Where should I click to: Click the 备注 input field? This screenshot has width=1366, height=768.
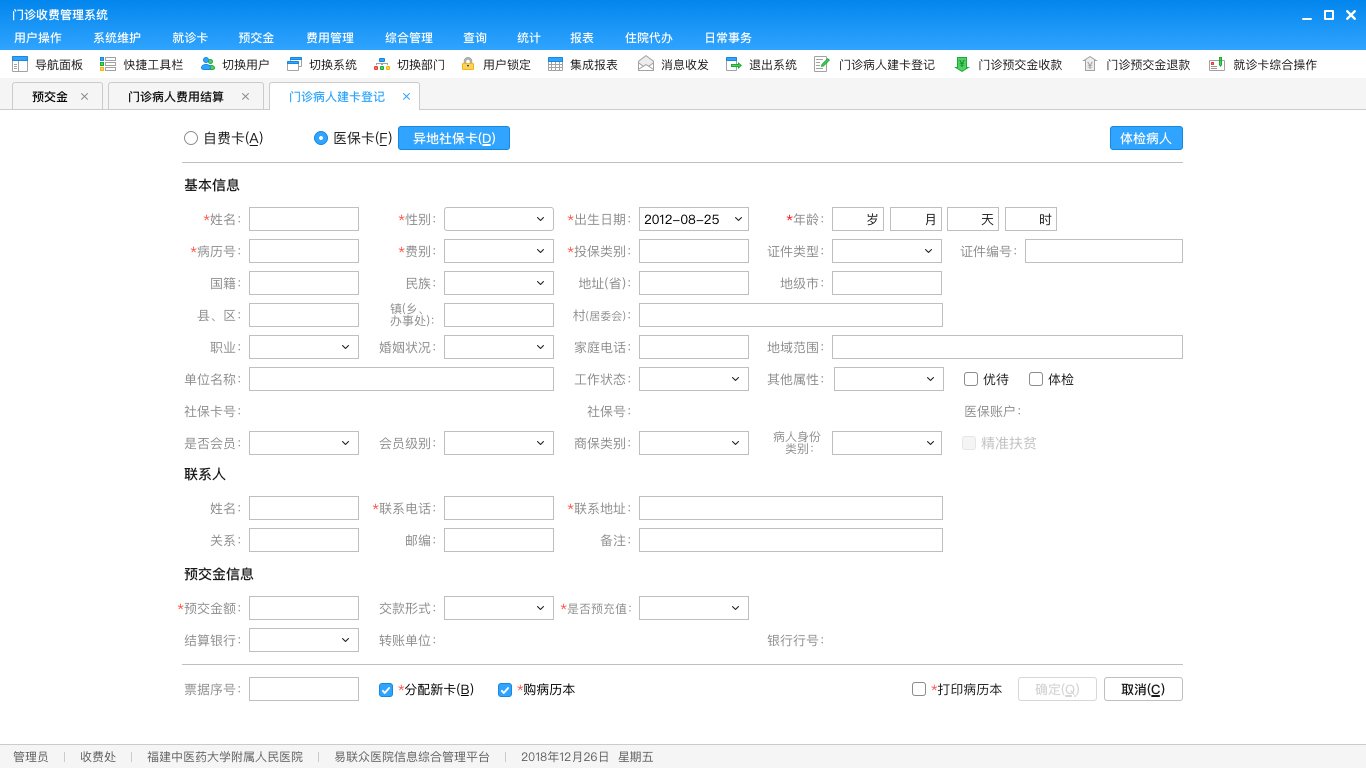[x=791, y=540]
